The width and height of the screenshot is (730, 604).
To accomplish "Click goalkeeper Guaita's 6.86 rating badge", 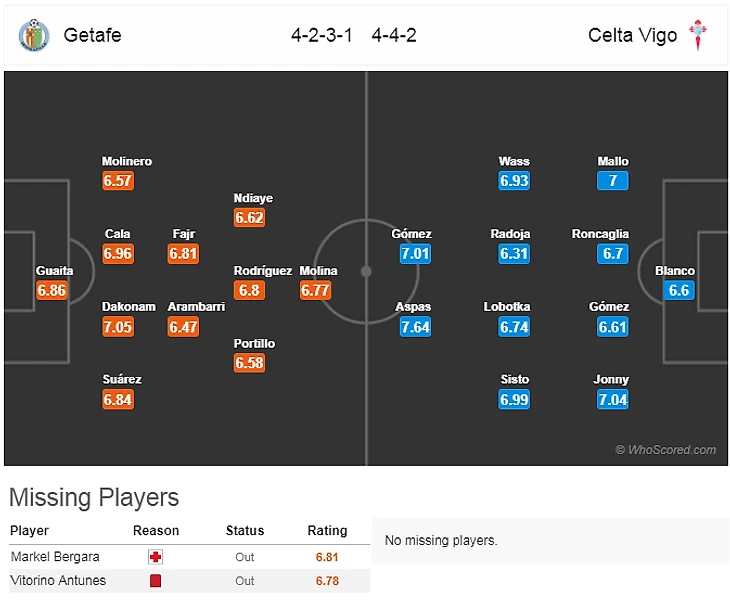I will pyautogui.click(x=51, y=291).
